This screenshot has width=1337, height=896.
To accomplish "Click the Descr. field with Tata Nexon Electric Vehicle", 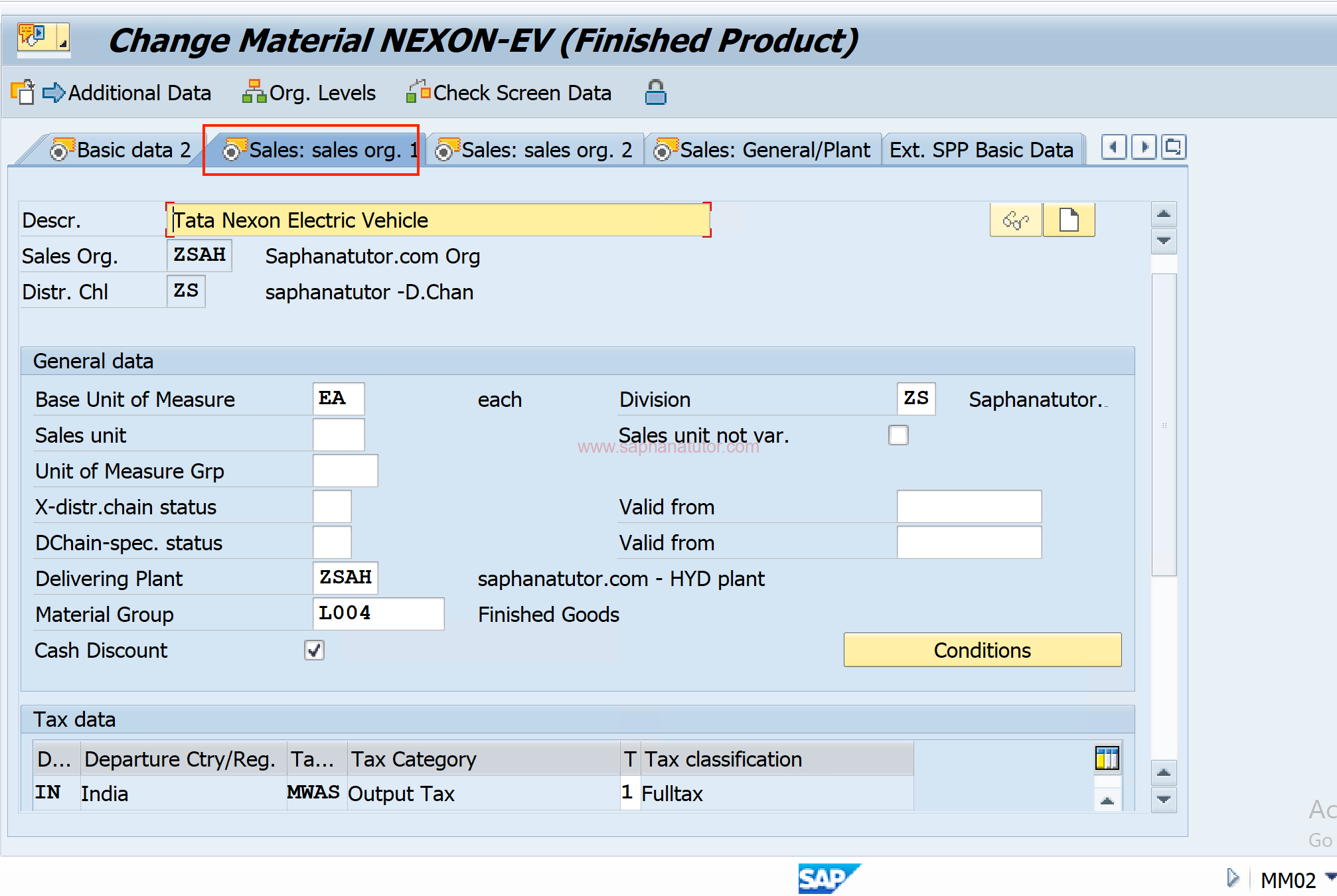I will tap(438, 220).
